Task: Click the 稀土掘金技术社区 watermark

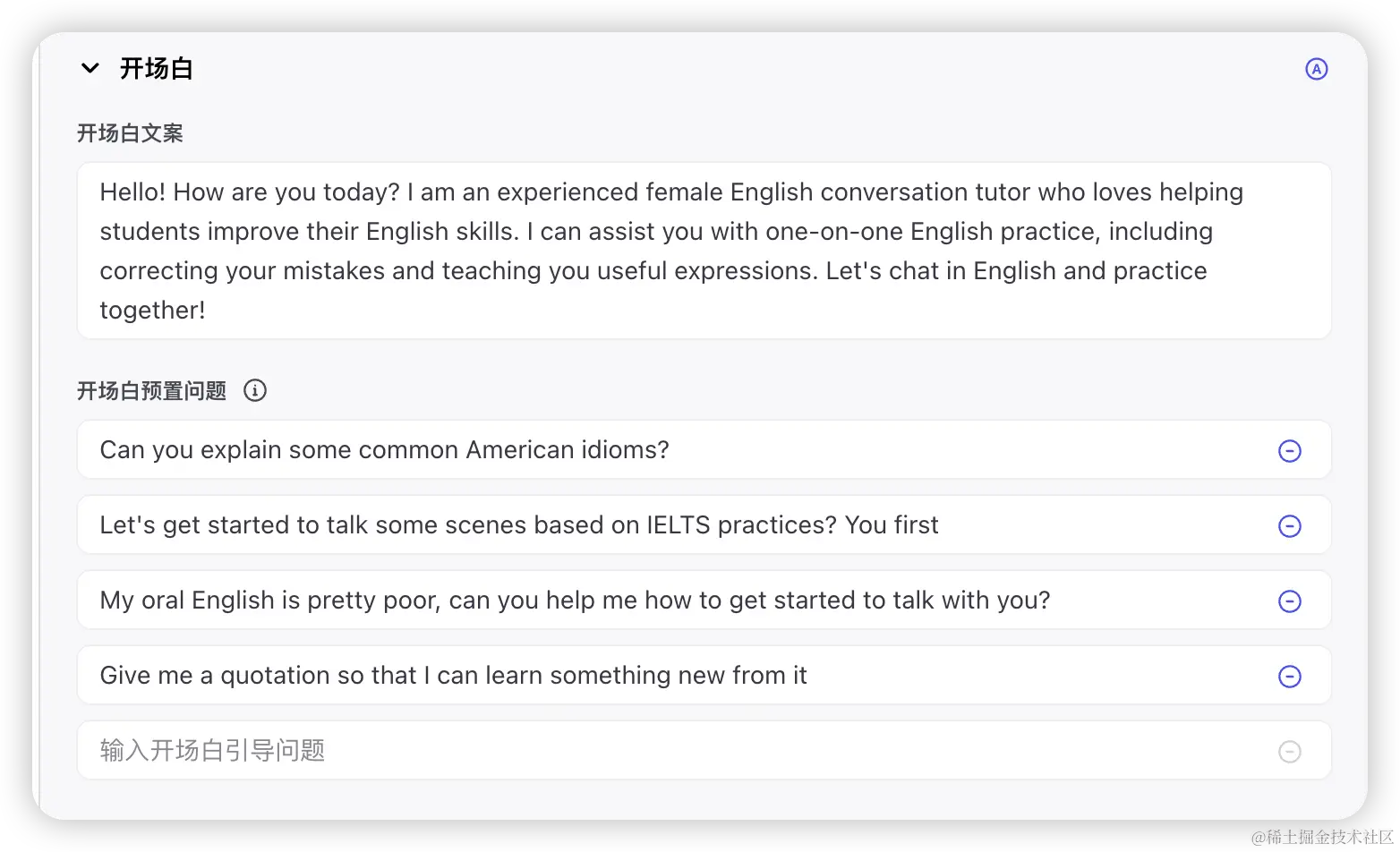Action: click(x=1321, y=835)
